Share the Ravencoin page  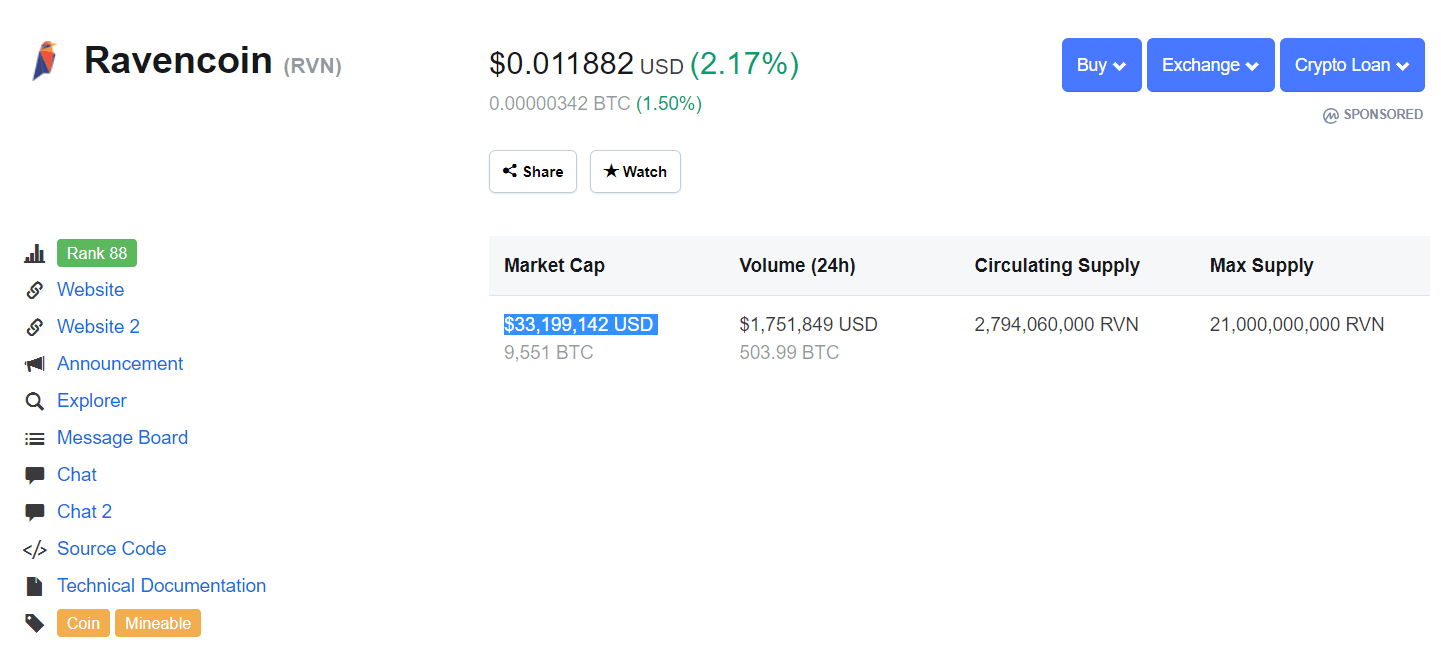point(533,172)
